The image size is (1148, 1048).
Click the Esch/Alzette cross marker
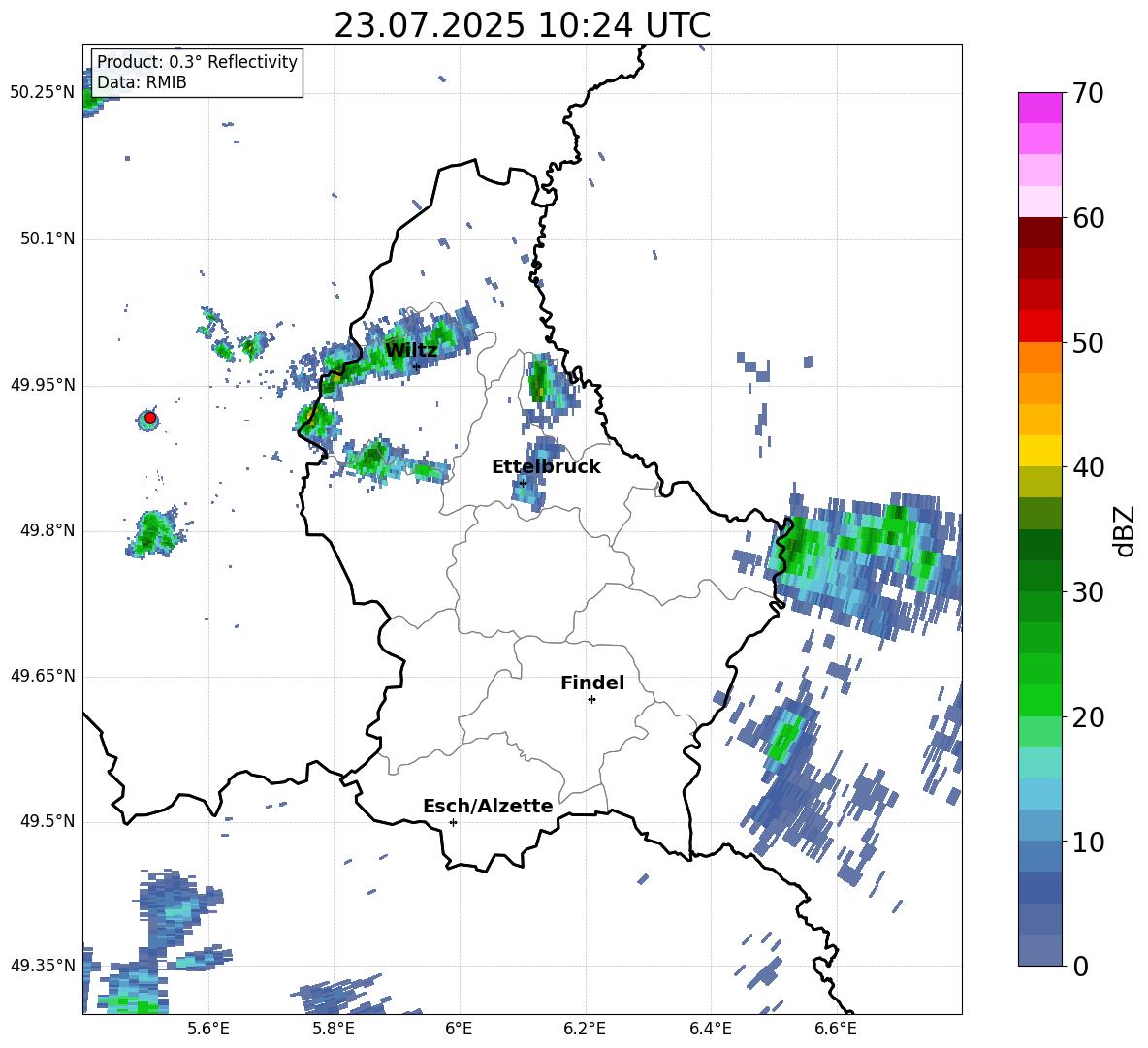[x=453, y=822]
